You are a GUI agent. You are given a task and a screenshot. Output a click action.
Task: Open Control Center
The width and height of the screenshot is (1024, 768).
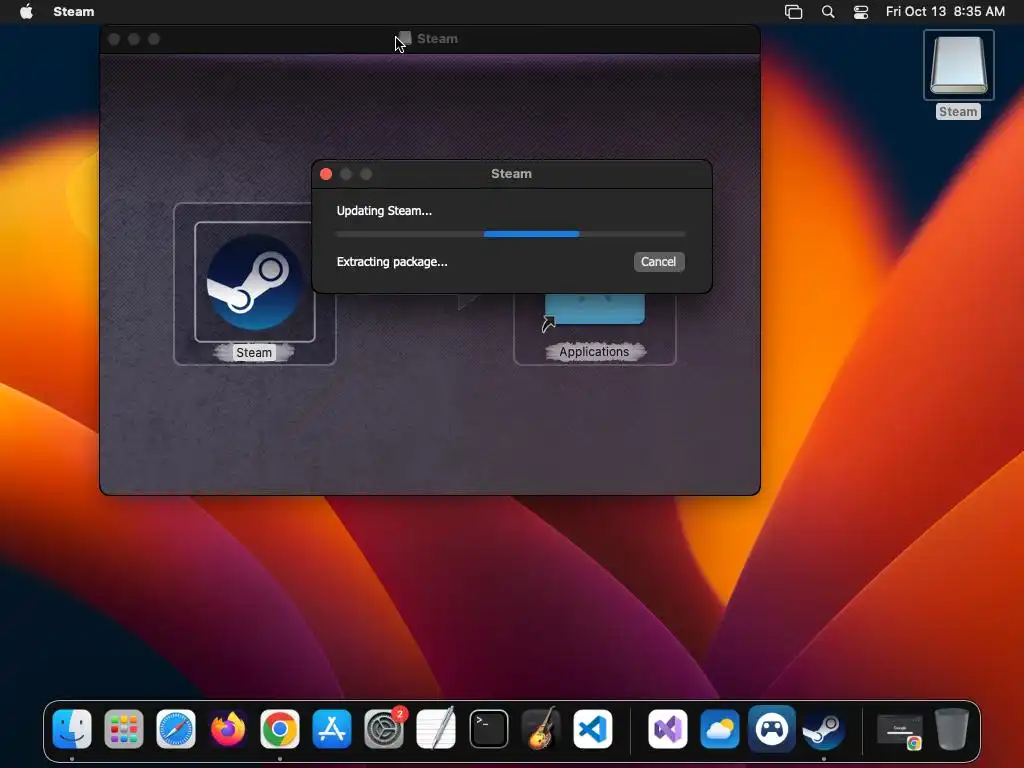[x=861, y=12]
